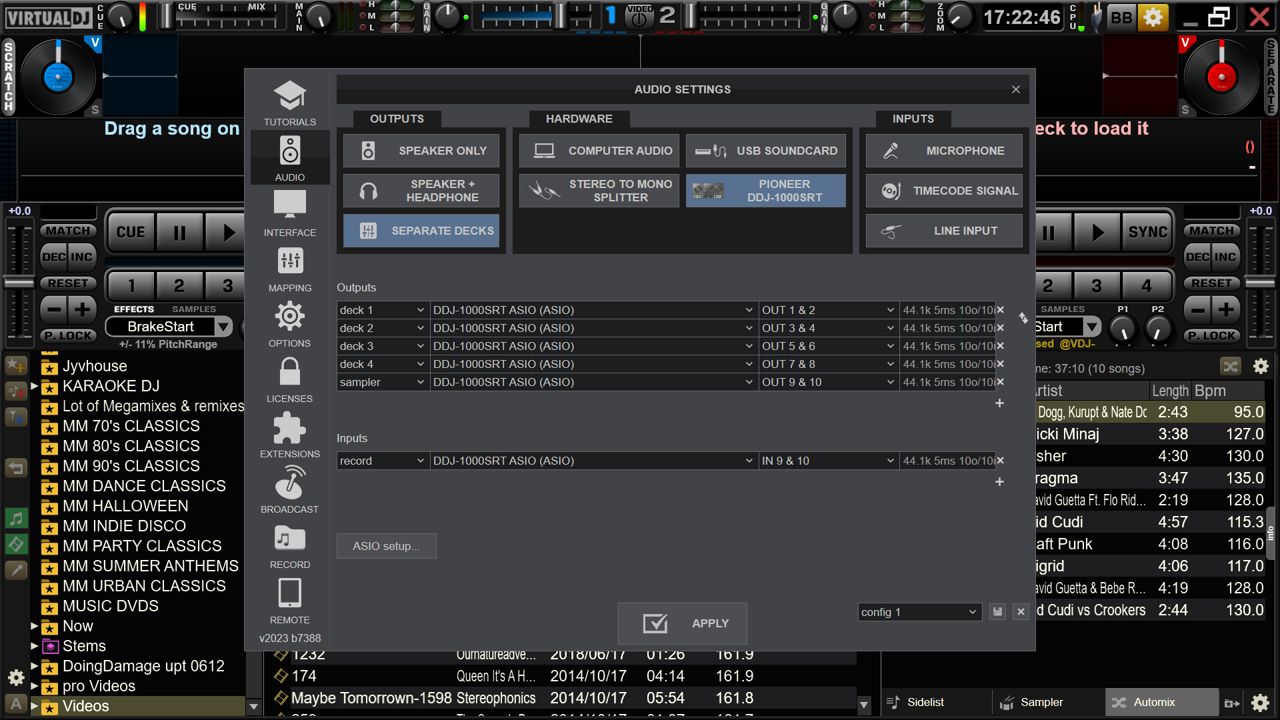Select Pioneer DDJ-1000SRT hardware option
The image size is (1280, 720).
pos(766,191)
